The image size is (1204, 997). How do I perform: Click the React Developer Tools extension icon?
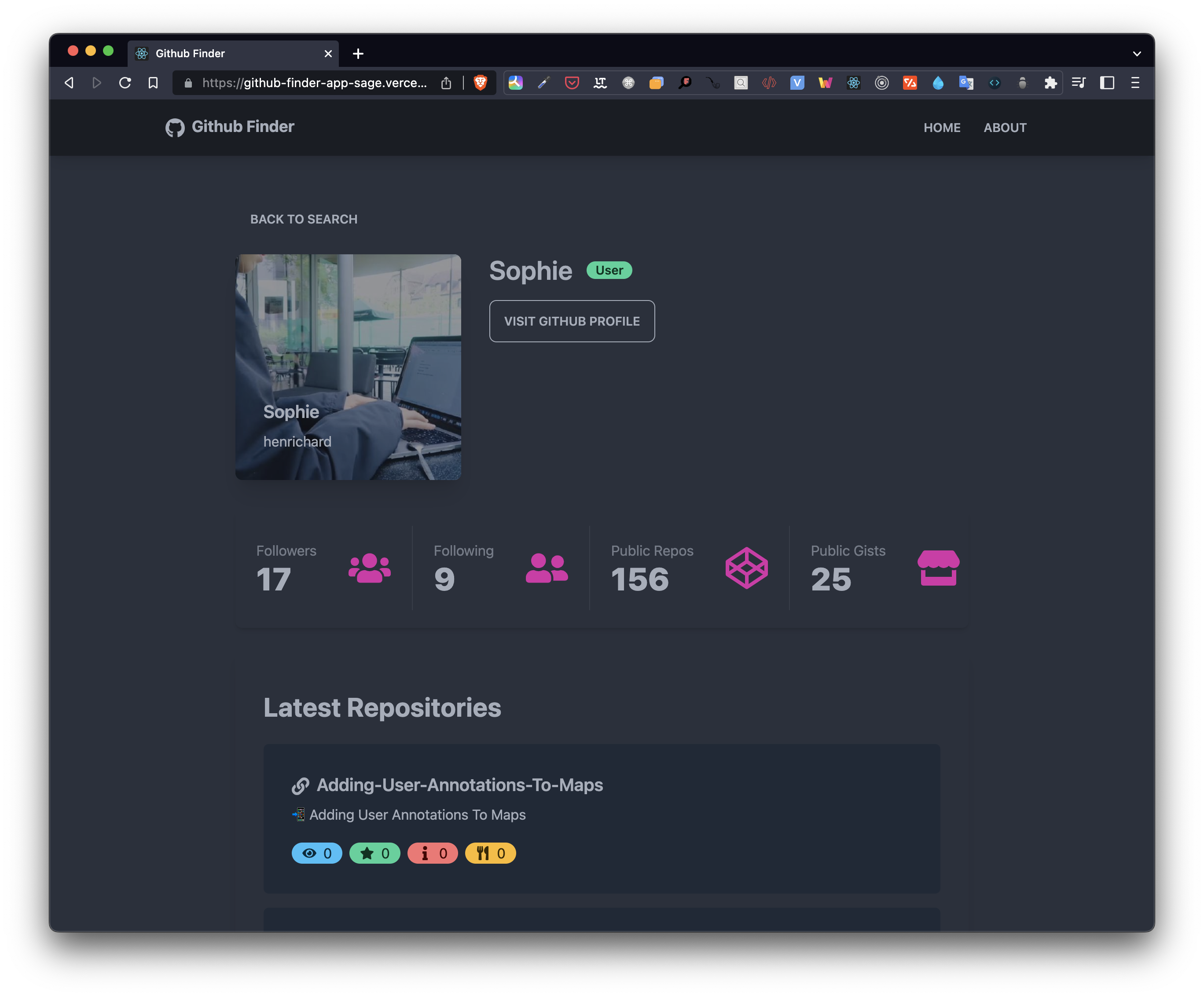click(853, 83)
